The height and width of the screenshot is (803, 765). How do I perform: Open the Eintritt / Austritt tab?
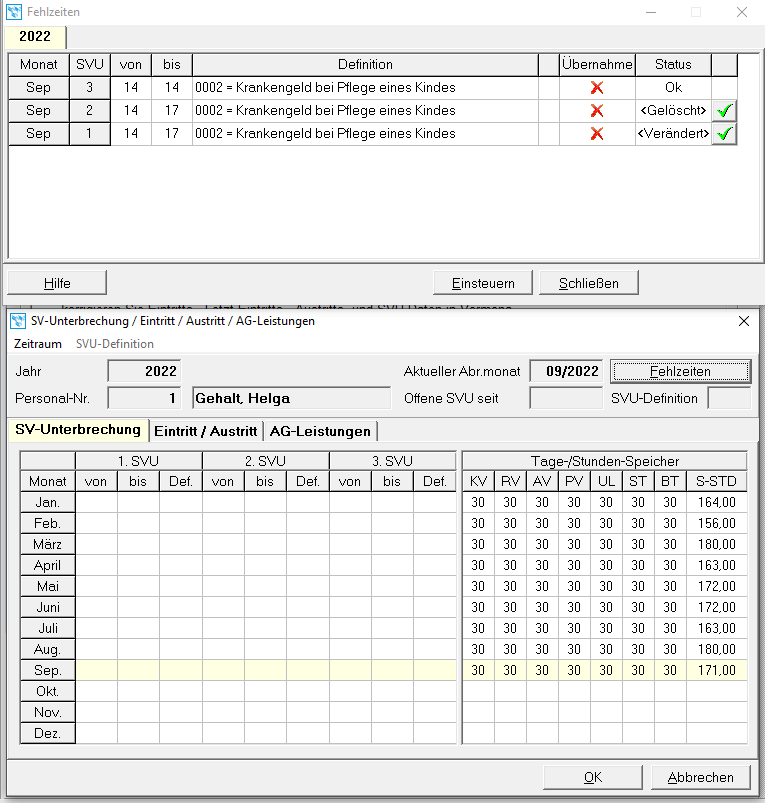click(x=206, y=431)
